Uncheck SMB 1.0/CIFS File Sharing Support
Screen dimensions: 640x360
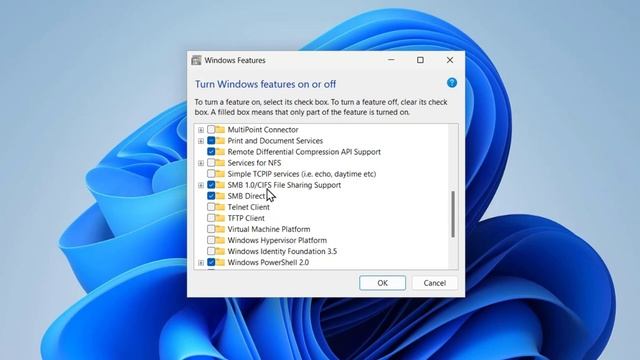pos(211,184)
